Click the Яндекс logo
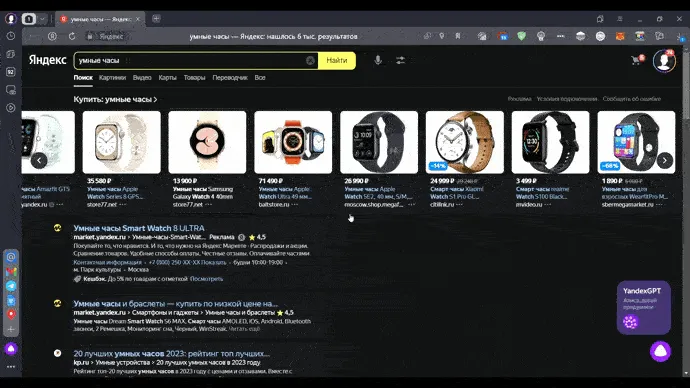The width and height of the screenshot is (690, 388). click(x=48, y=60)
